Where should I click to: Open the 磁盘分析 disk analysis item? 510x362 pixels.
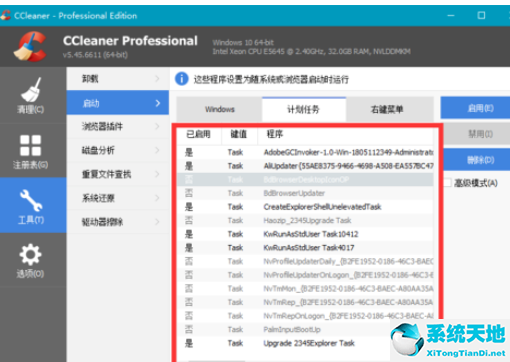coord(118,150)
